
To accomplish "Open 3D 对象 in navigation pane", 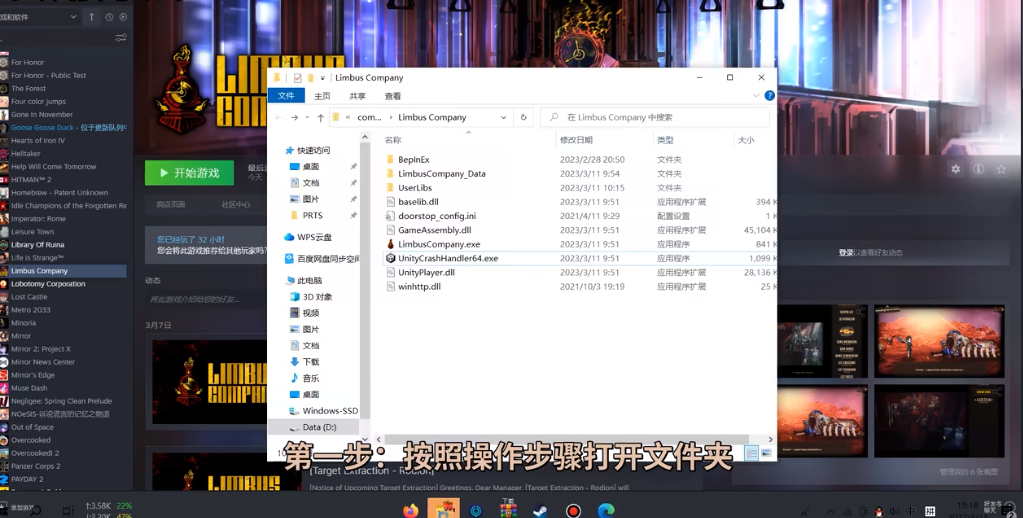I will coord(317,297).
